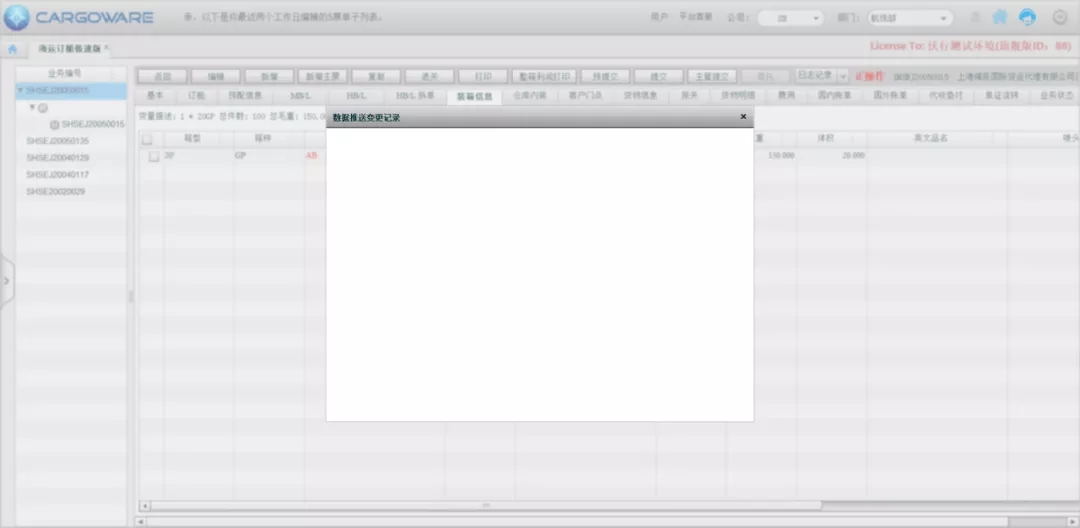Open the 货物信息 tab
This screenshot has height=528, width=1080.
click(x=641, y=96)
